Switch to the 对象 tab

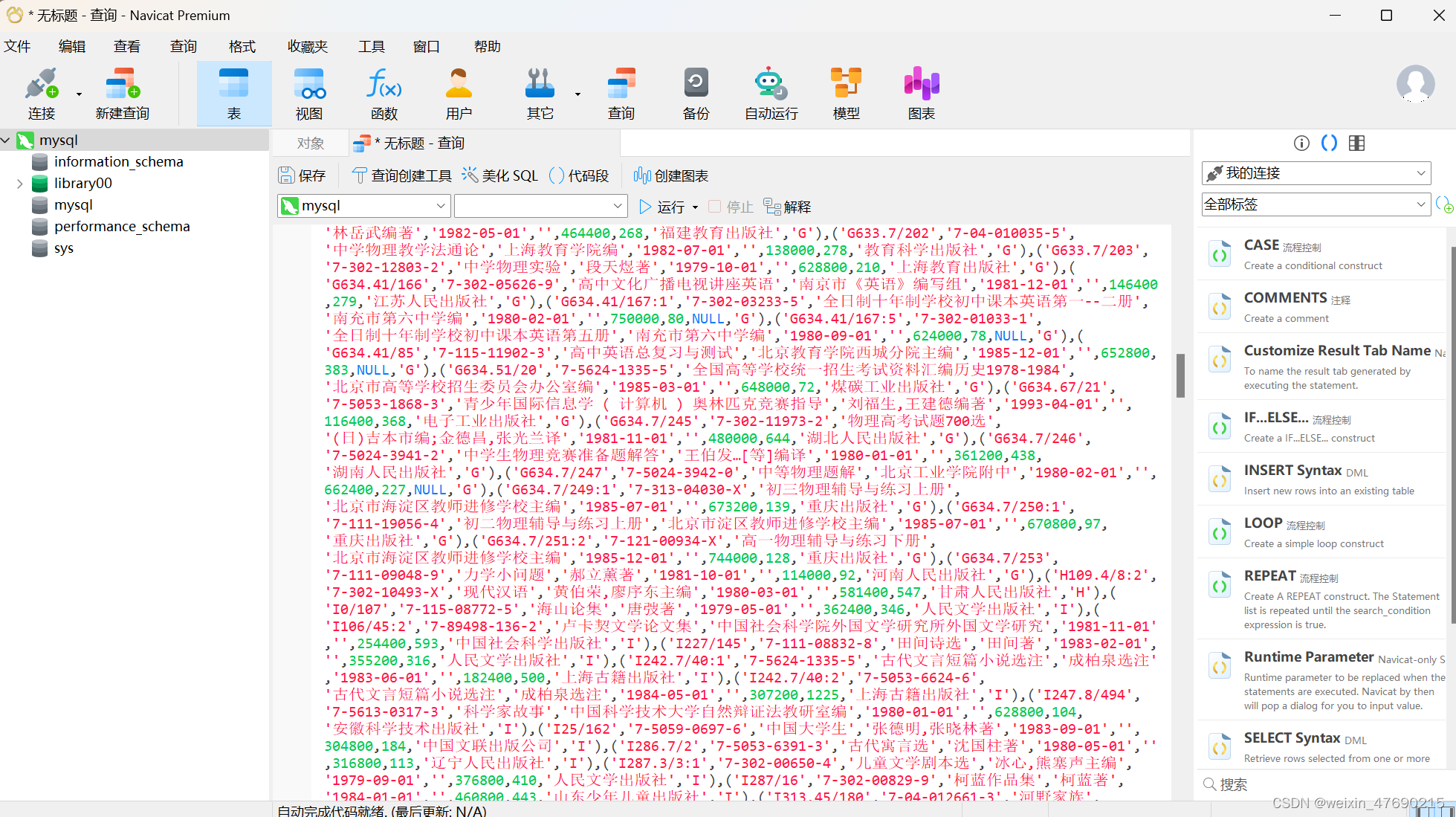[310, 143]
